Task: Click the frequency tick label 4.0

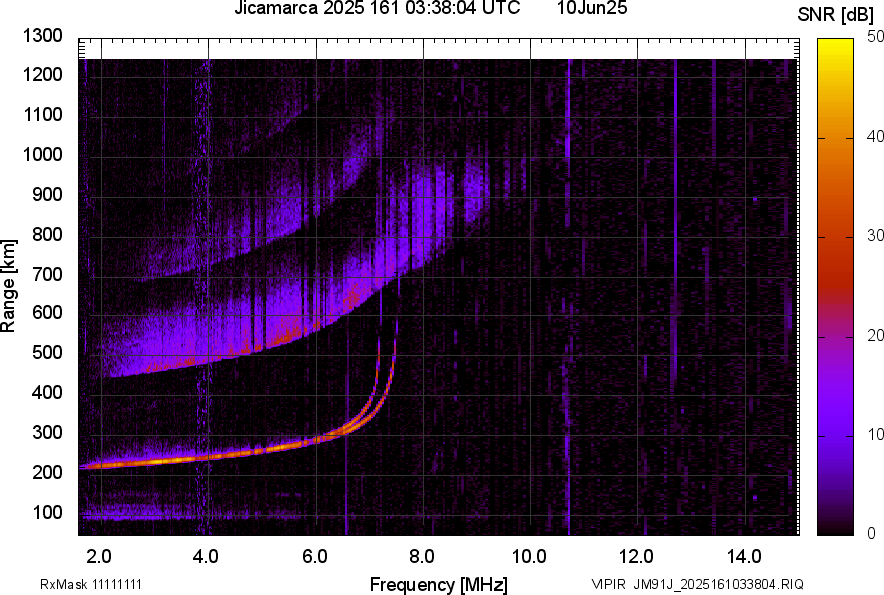Action: click(x=205, y=557)
